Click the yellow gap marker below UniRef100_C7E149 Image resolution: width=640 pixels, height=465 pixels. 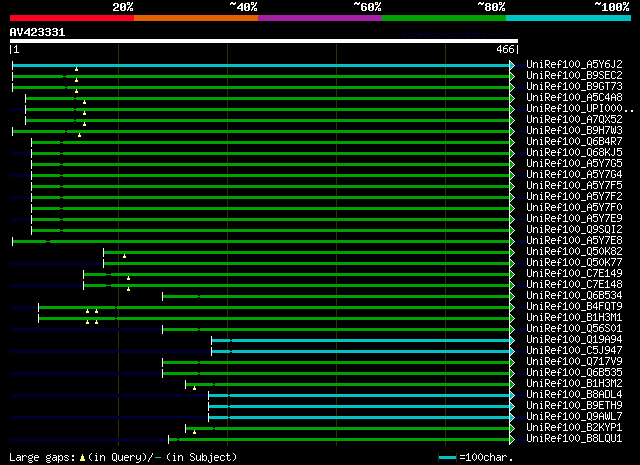pos(128,278)
